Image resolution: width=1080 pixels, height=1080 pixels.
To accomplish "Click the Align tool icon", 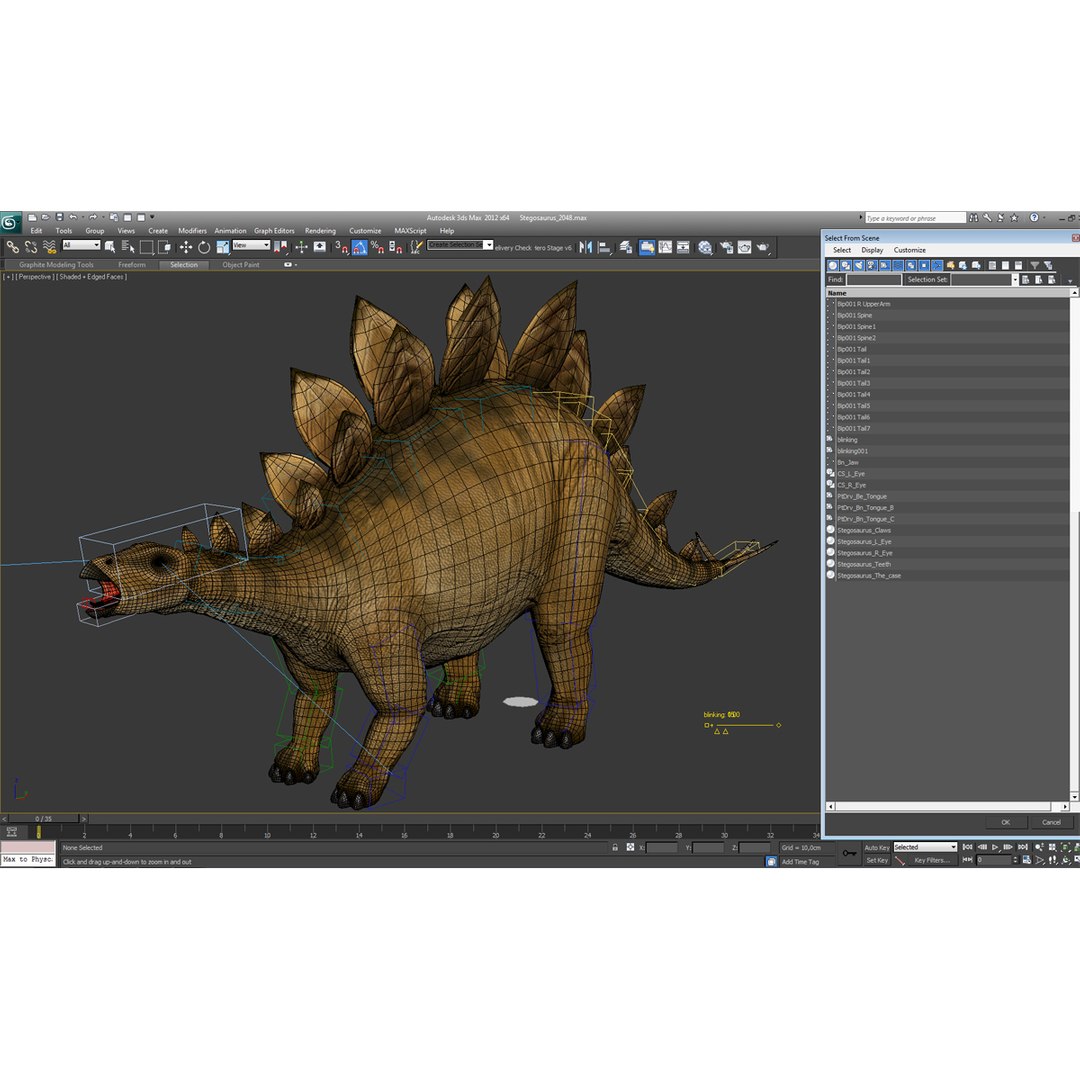I will coord(604,247).
